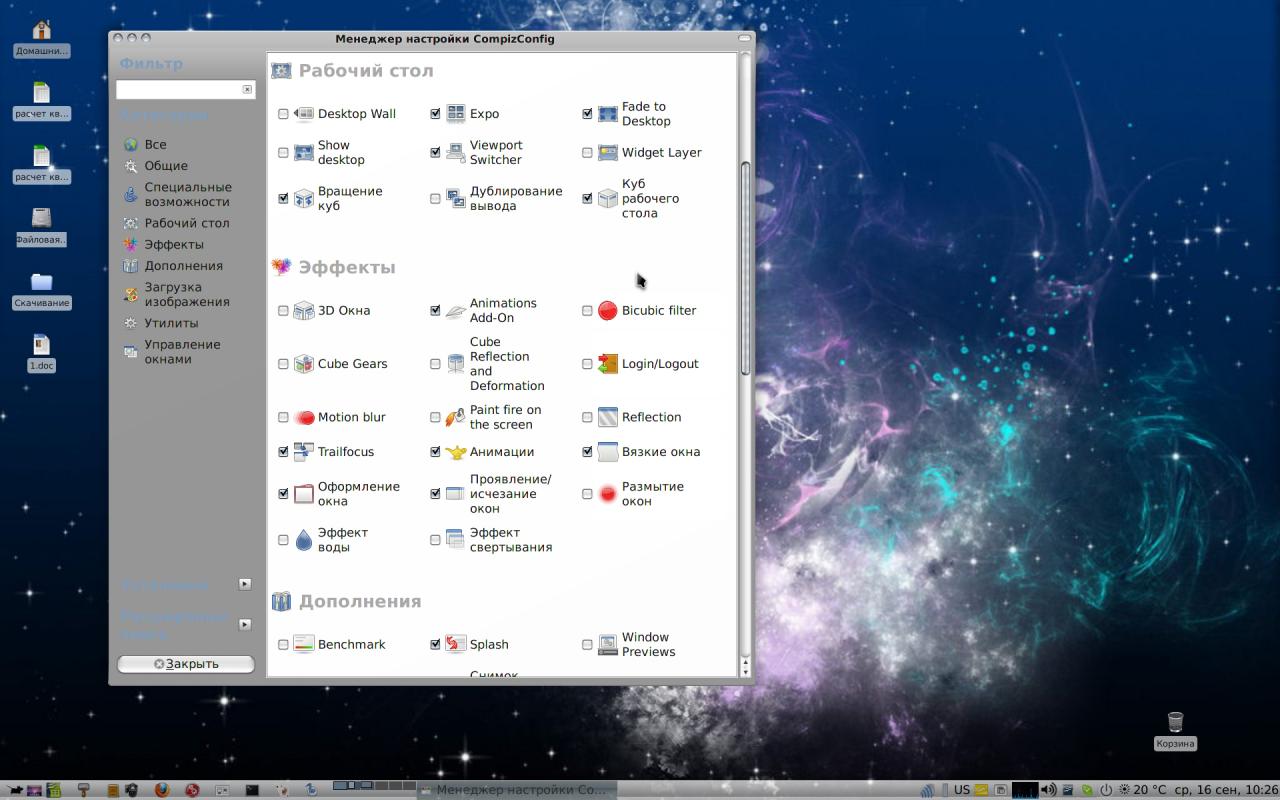The width and height of the screenshot is (1280, 800).
Task: Open the Widget Layer plugin icon
Action: (x=608, y=153)
